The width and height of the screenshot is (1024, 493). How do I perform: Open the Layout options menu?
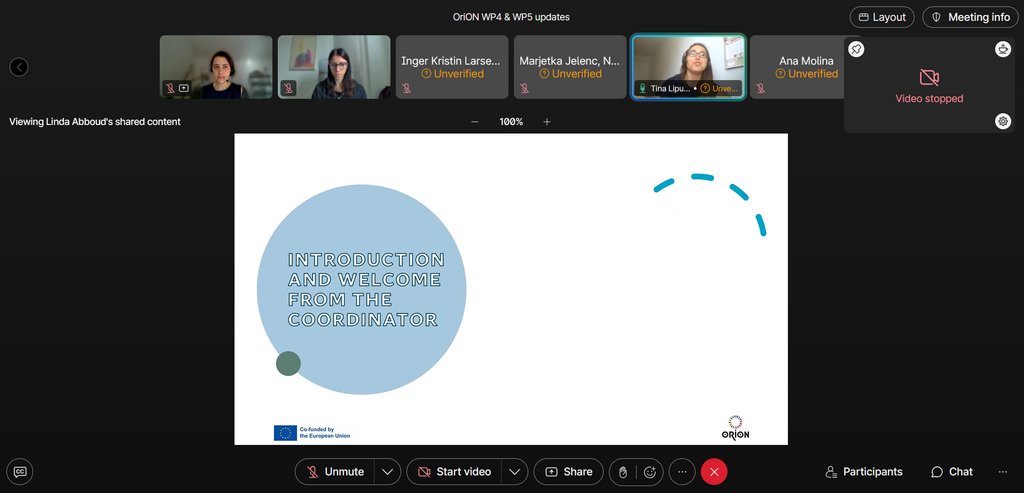tap(881, 17)
